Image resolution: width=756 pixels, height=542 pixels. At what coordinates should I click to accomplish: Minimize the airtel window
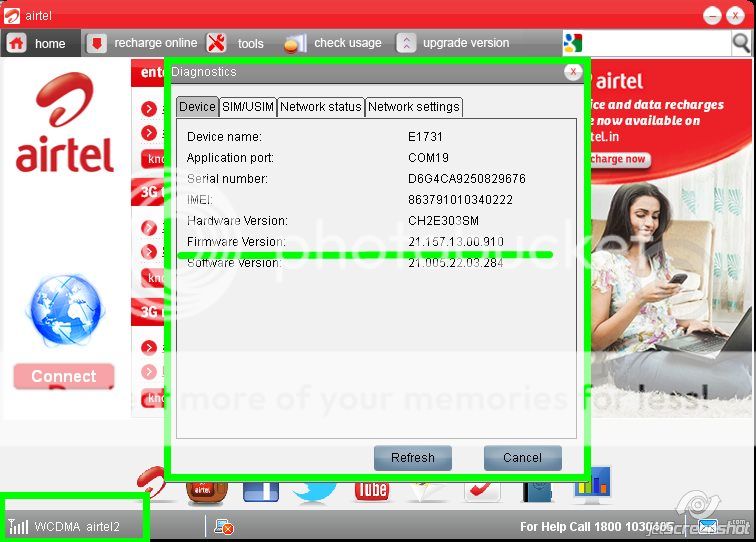click(712, 16)
